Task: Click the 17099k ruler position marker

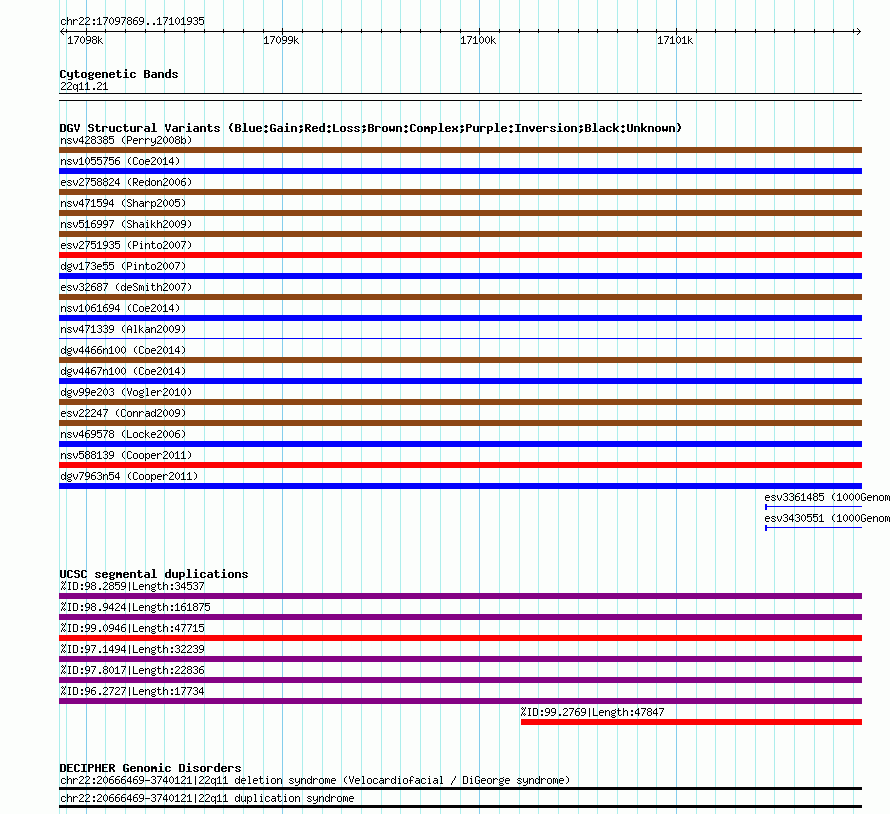Action: coord(280,40)
